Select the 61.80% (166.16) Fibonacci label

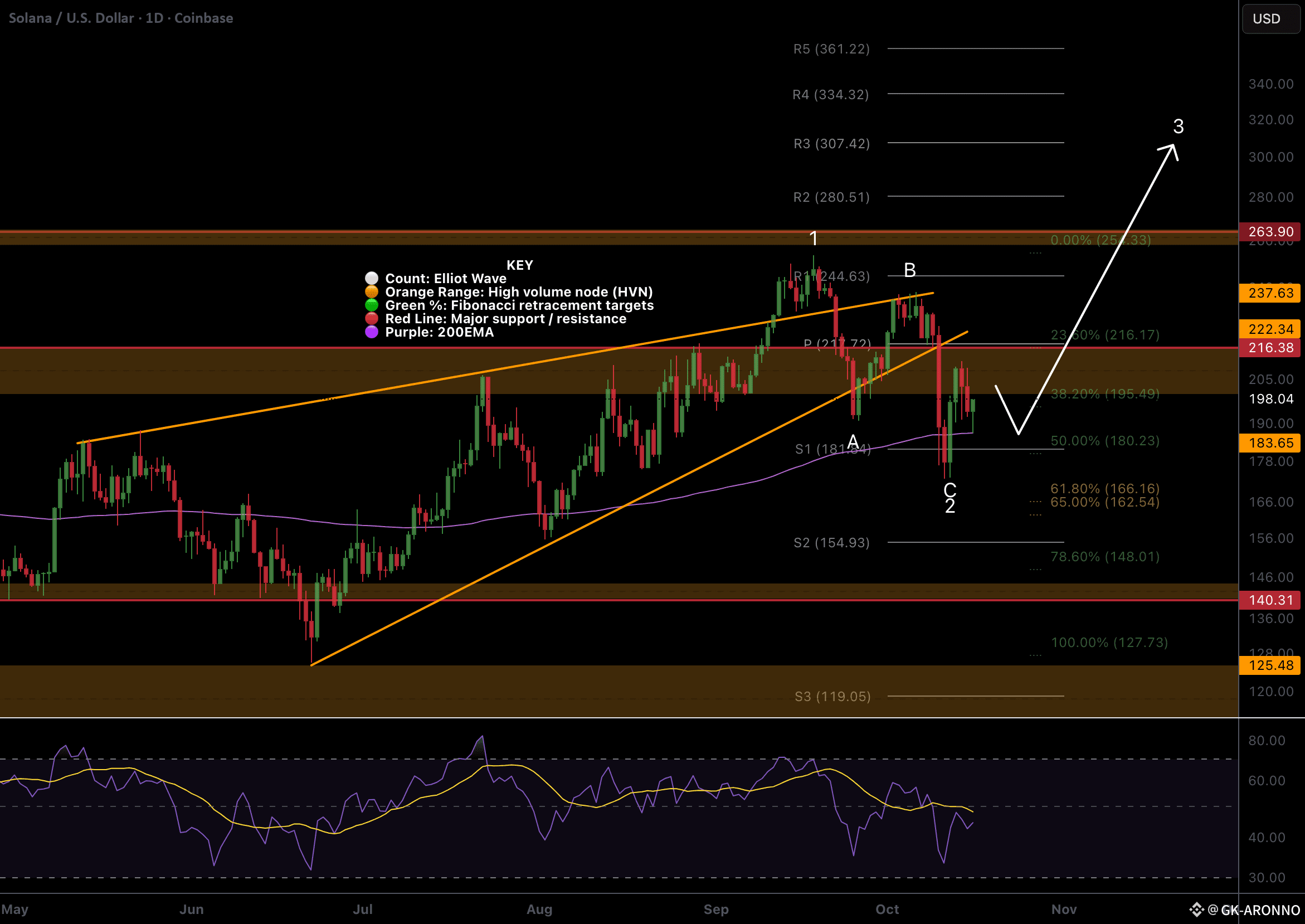coord(1104,488)
